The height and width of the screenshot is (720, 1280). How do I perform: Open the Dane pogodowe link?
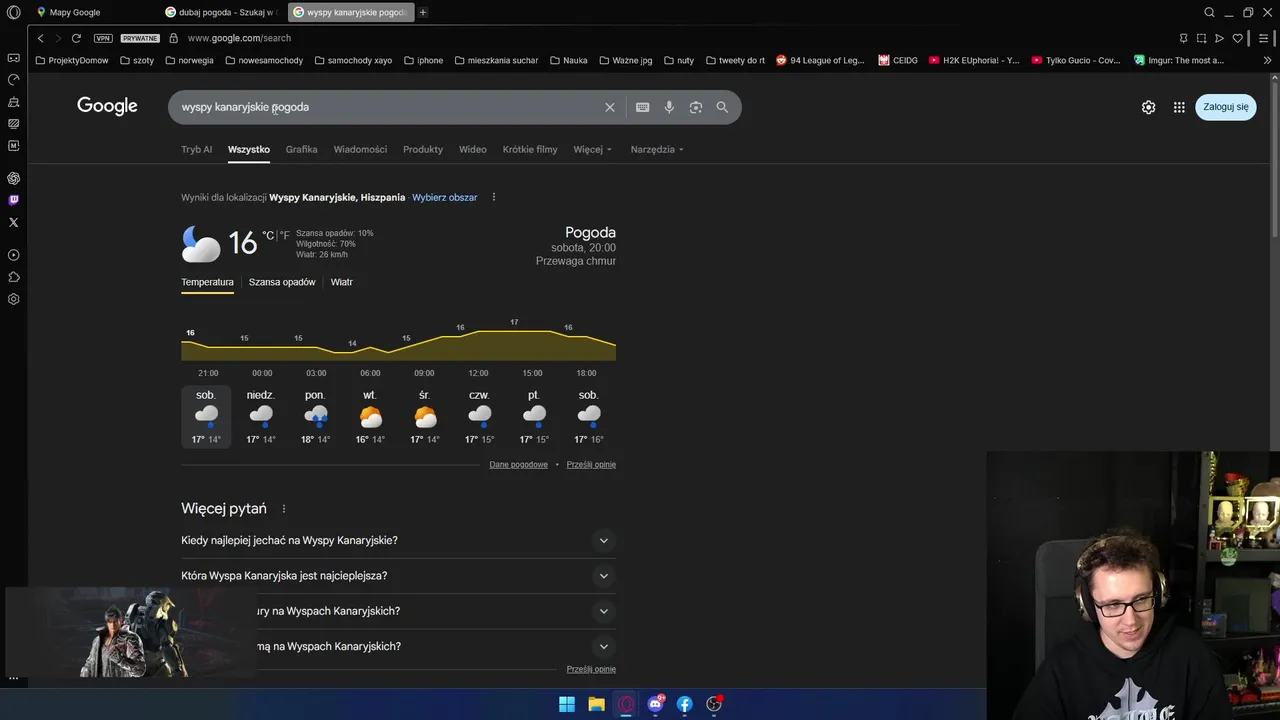tap(518, 464)
